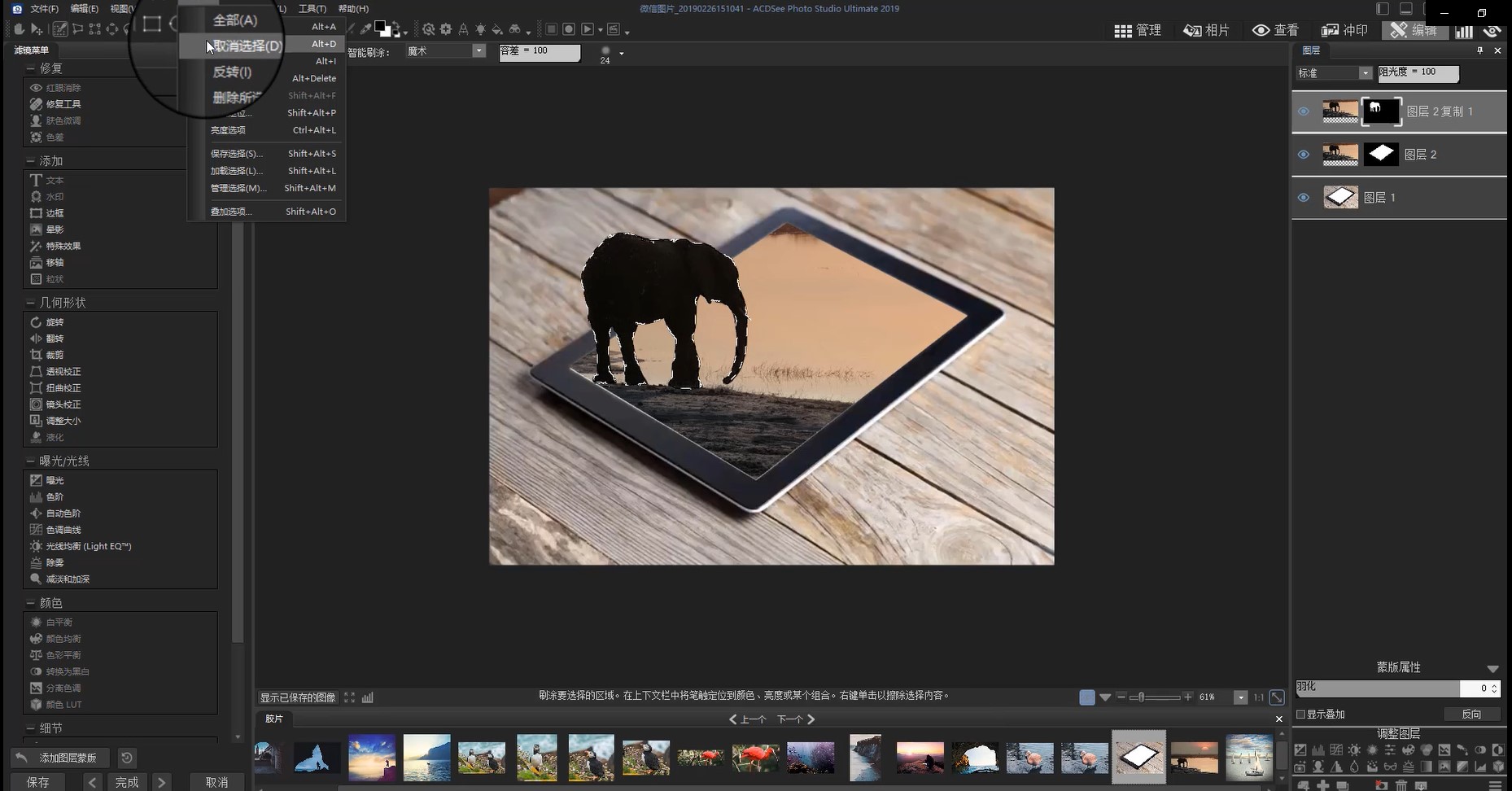Screen dimensions: 1512x791
Task: Adjust the 阻光度 opacity slider
Action: (1418, 73)
